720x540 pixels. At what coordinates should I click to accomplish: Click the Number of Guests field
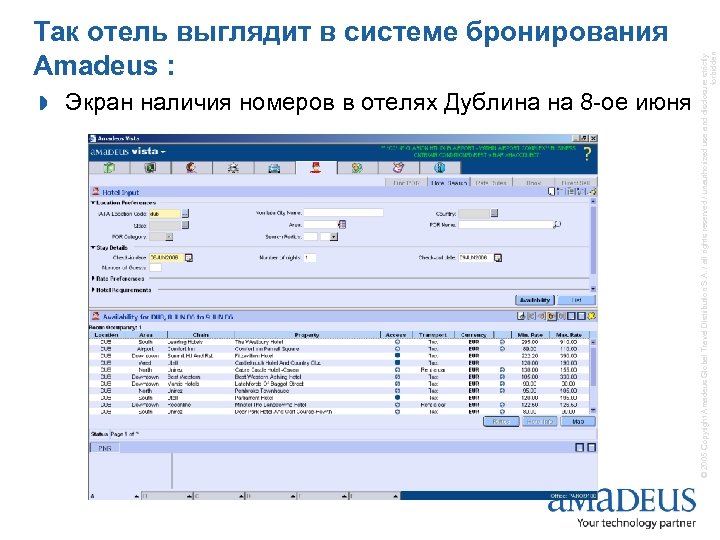[x=155, y=268]
